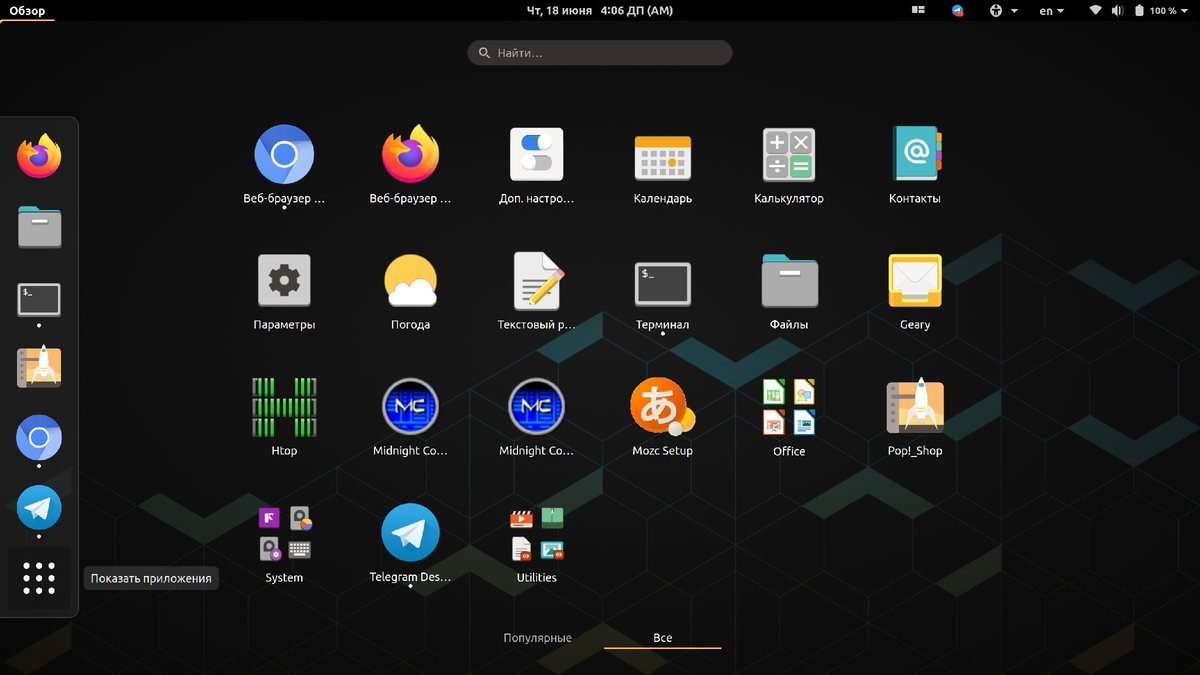
Task: Click the Показать приложения grid button
Action: 39,578
